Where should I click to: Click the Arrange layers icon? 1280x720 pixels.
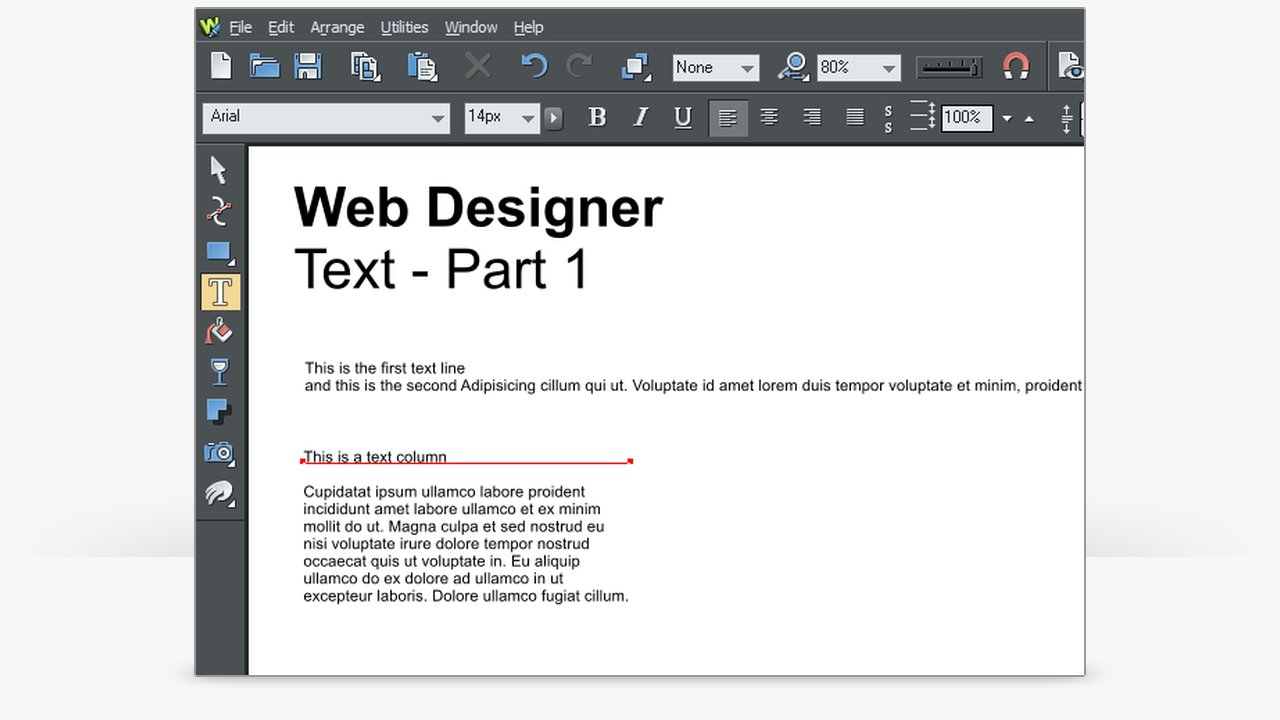(x=636, y=67)
